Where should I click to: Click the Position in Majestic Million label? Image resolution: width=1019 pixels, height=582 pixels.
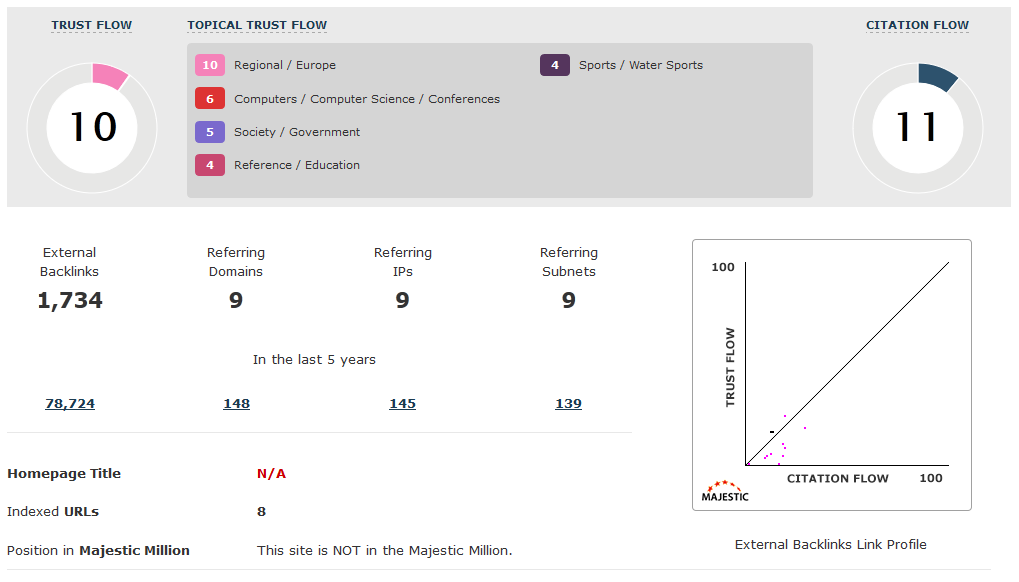pos(98,550)
